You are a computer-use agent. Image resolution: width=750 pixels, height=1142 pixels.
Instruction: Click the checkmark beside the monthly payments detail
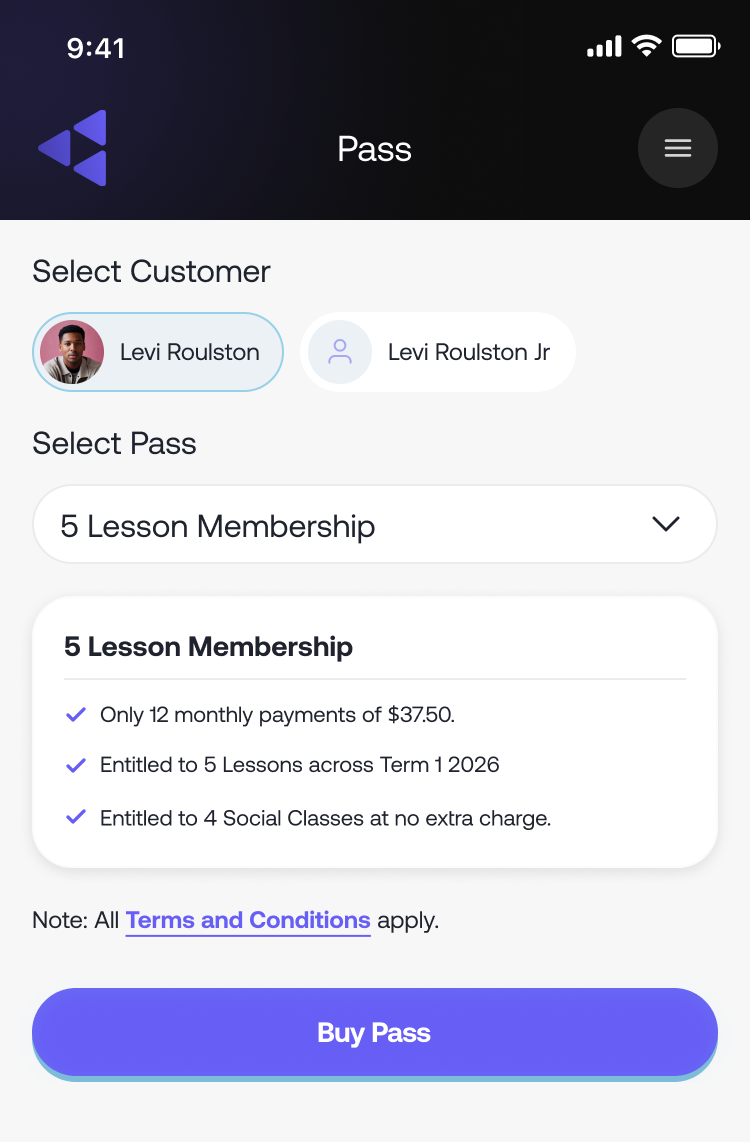[x=75, y=714]
